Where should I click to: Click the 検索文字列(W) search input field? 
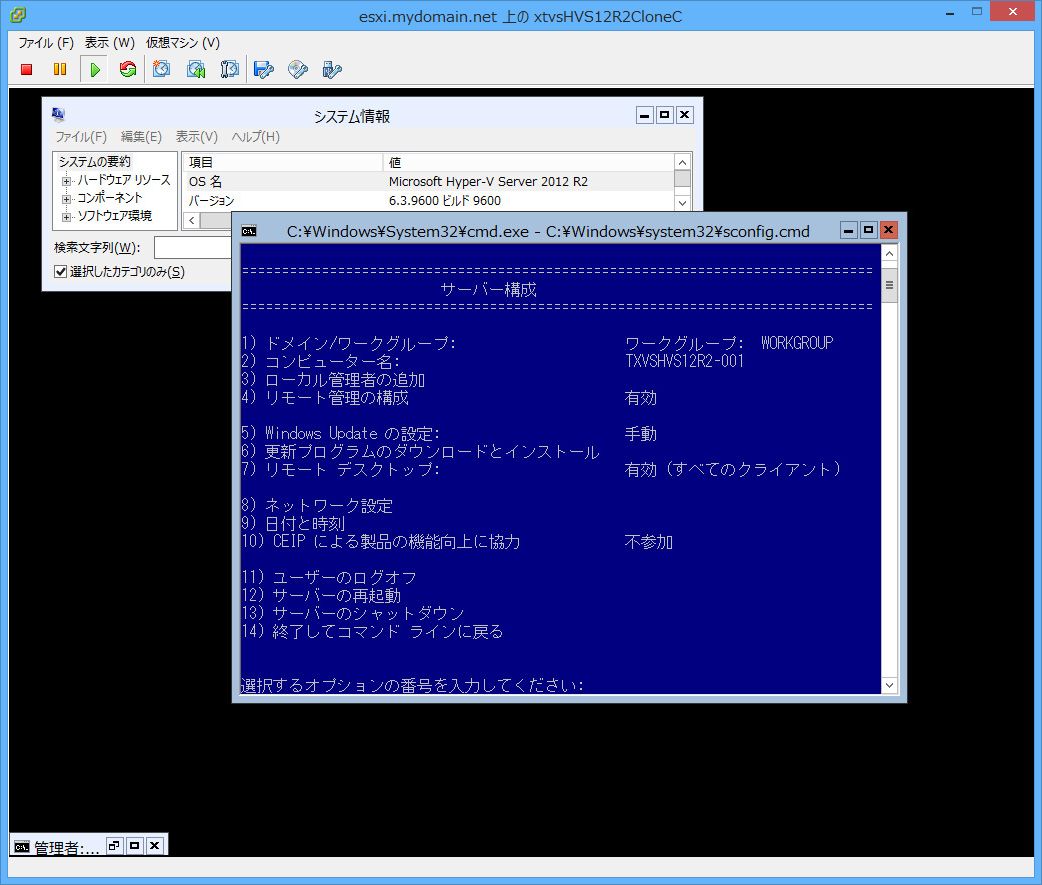(193, 248)
